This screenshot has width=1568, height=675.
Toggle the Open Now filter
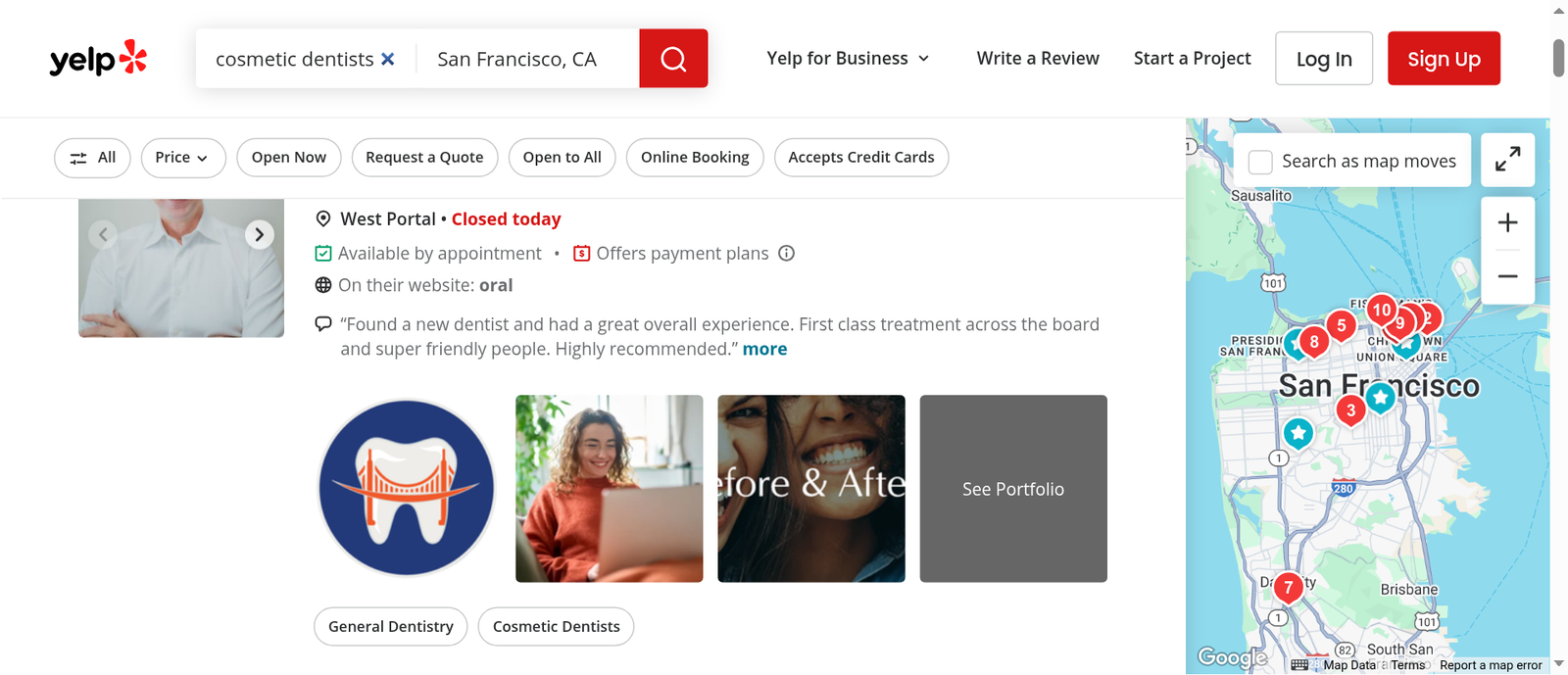click(289, 158)
